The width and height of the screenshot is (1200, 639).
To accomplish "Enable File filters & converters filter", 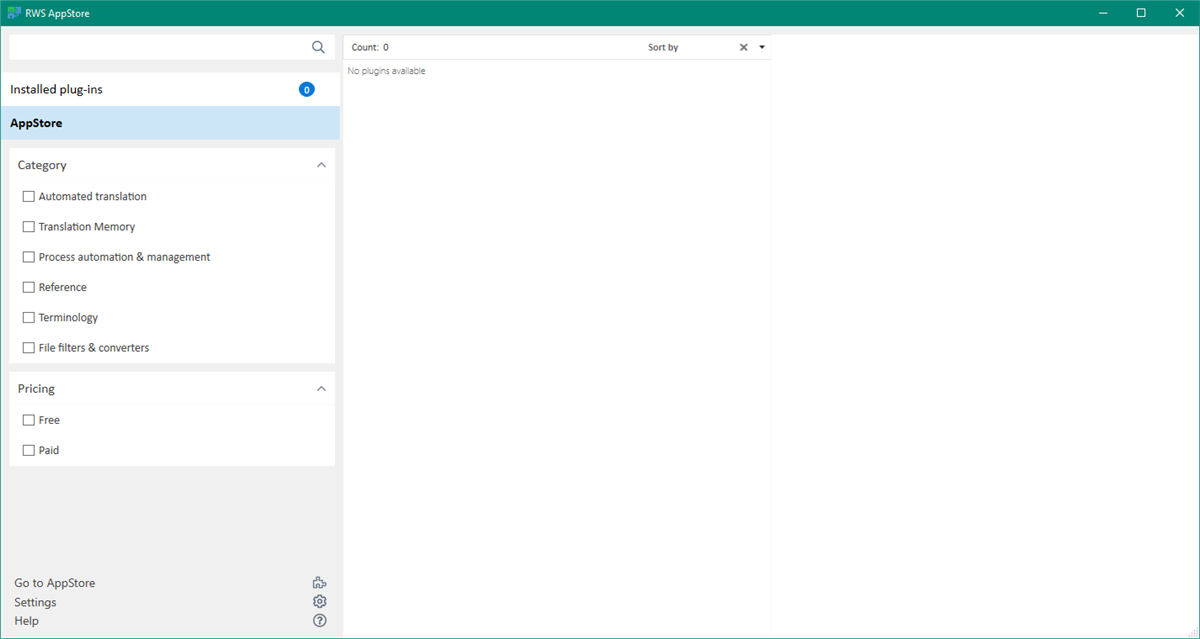I will [29, 348].
